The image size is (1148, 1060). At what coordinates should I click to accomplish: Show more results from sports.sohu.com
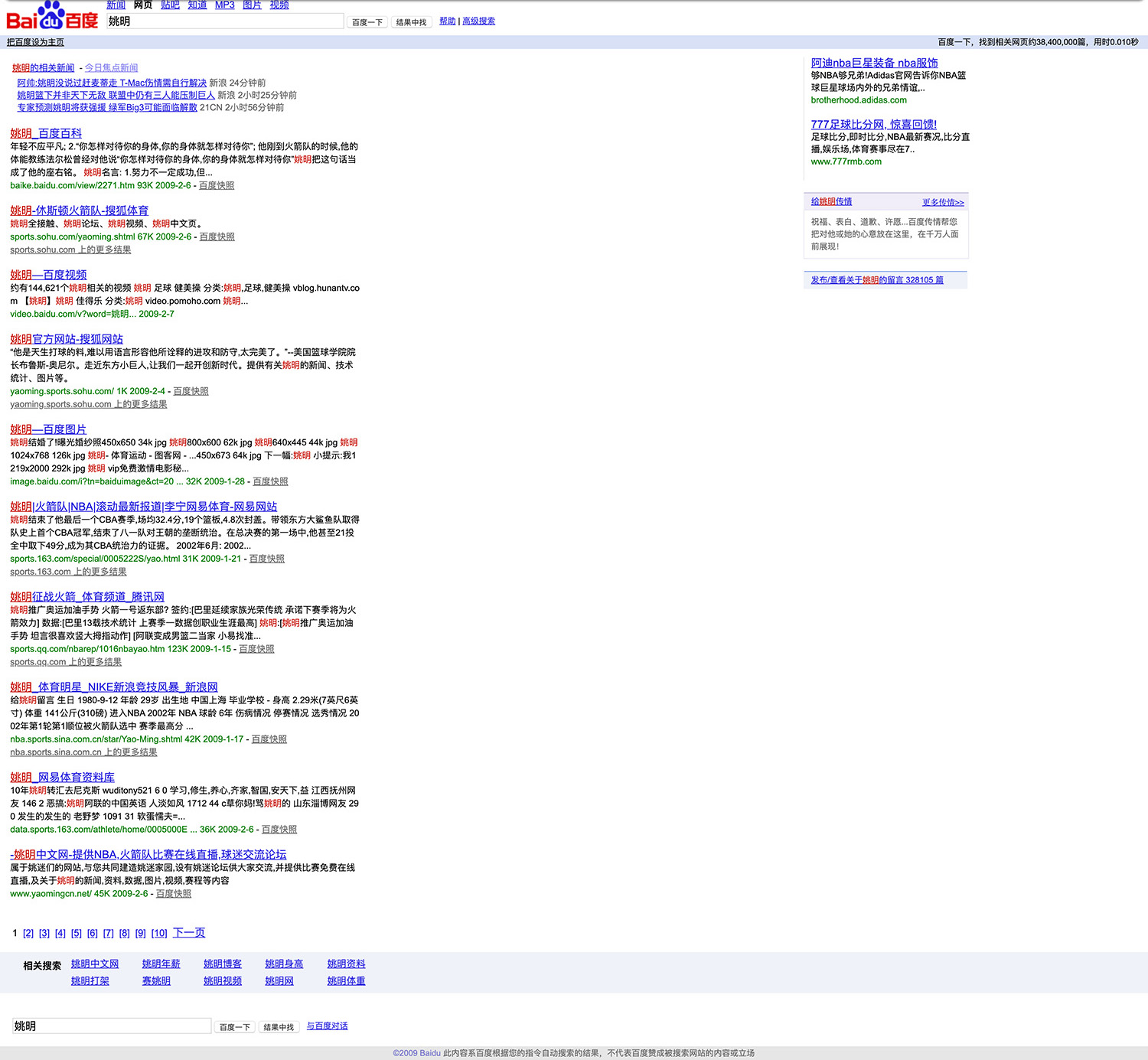pyautogui.click(x=70, y=250)
